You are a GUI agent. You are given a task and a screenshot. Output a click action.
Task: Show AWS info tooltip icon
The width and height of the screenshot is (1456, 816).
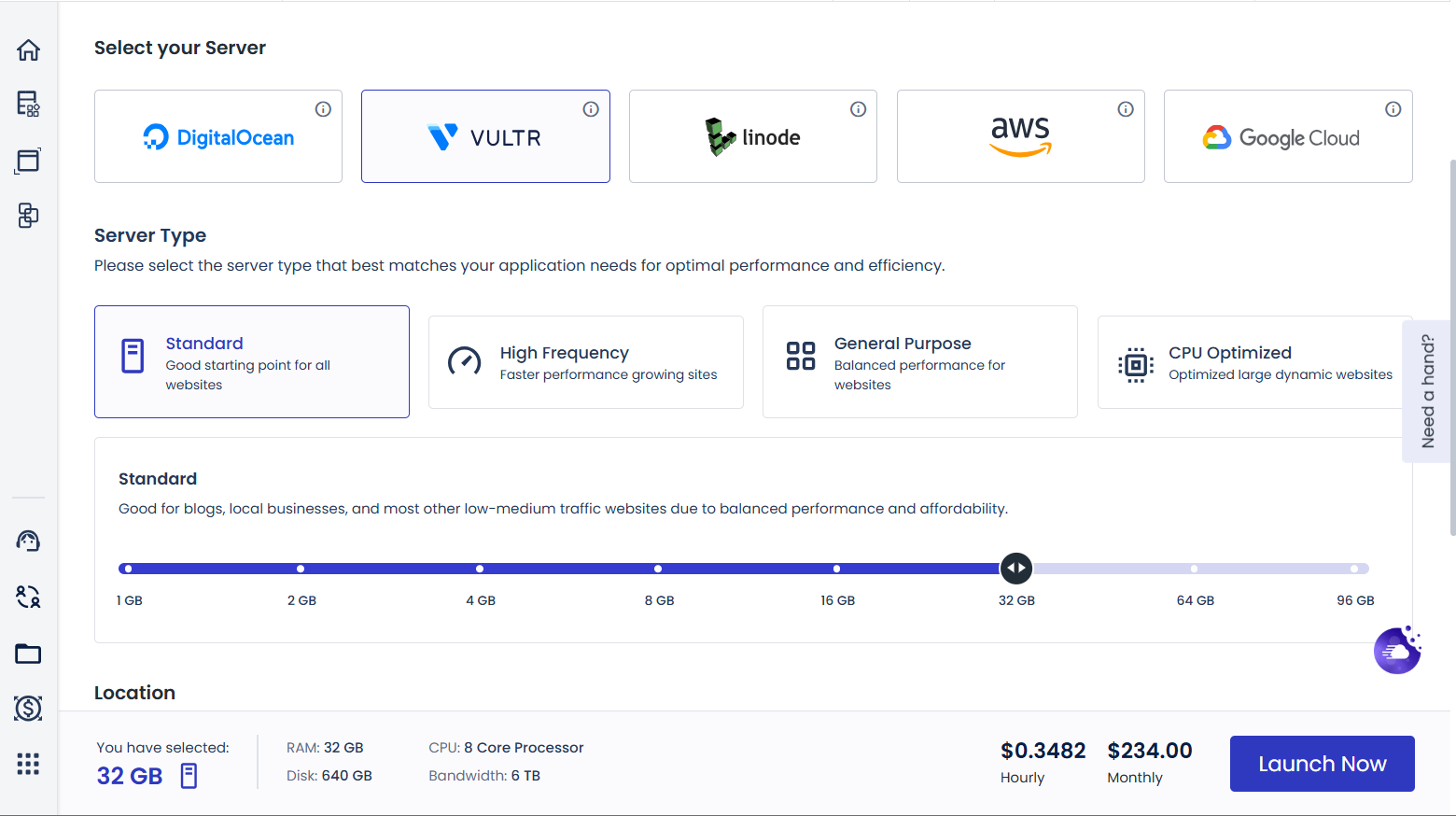[x=1126, y=109]
